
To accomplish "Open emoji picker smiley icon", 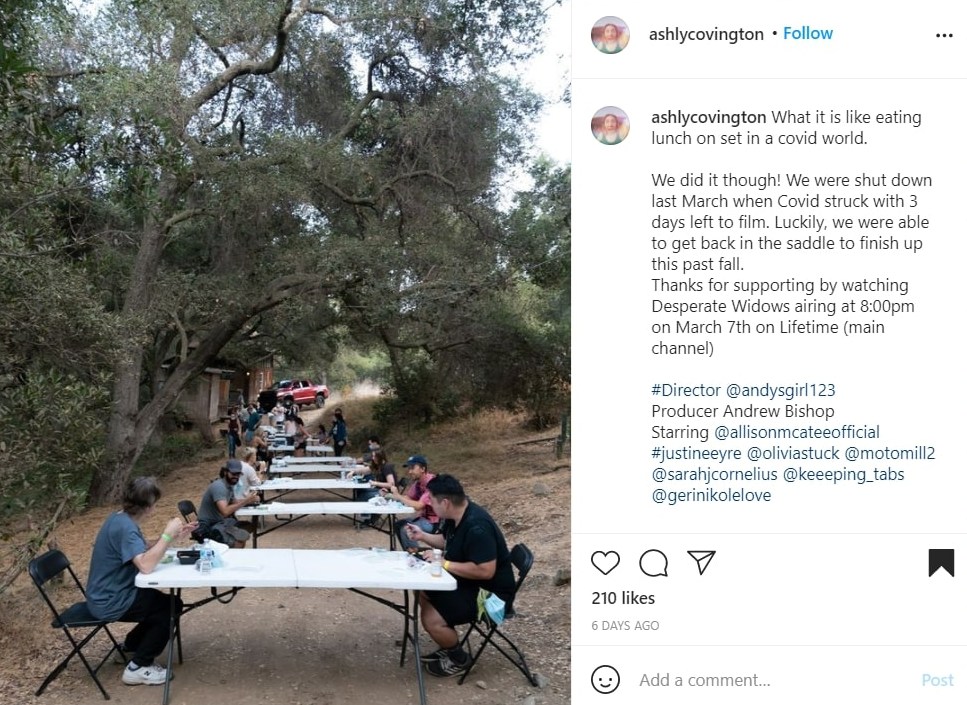I will pos(605,680).
